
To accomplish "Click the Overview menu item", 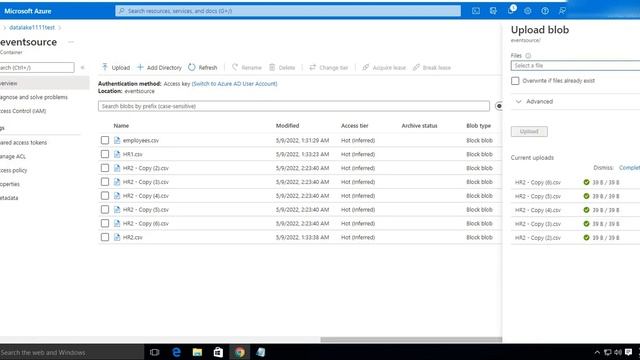I will coord(44,83).
